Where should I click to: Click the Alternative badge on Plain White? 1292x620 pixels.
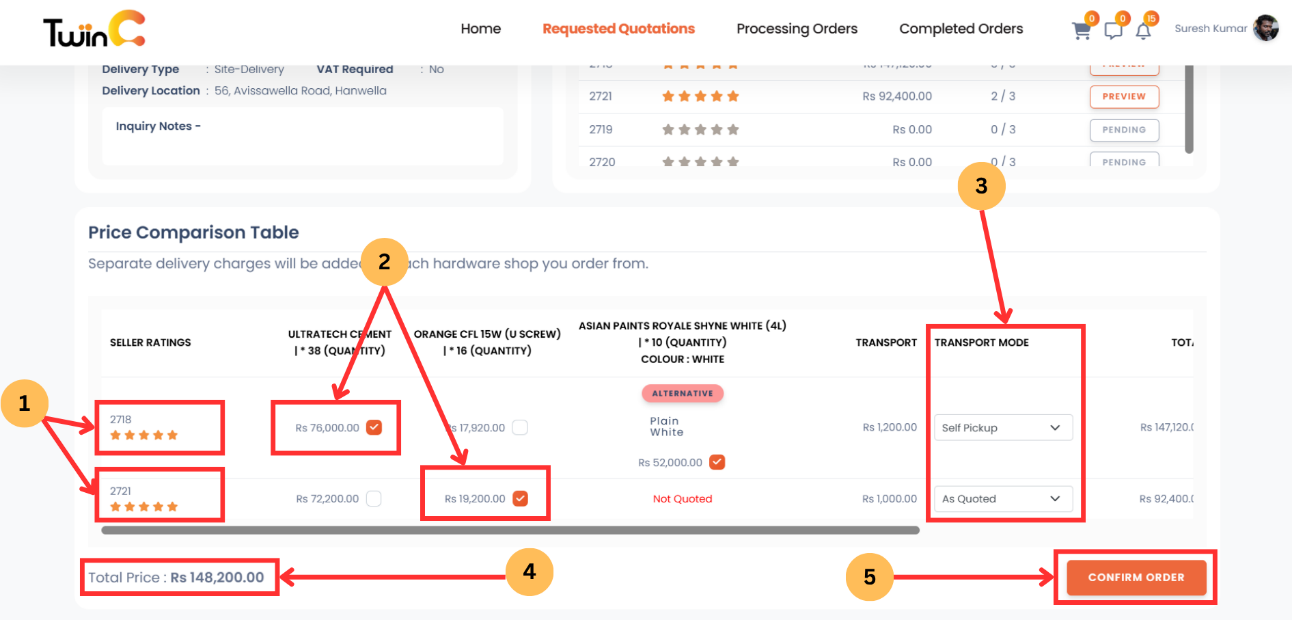click(683, 393)
